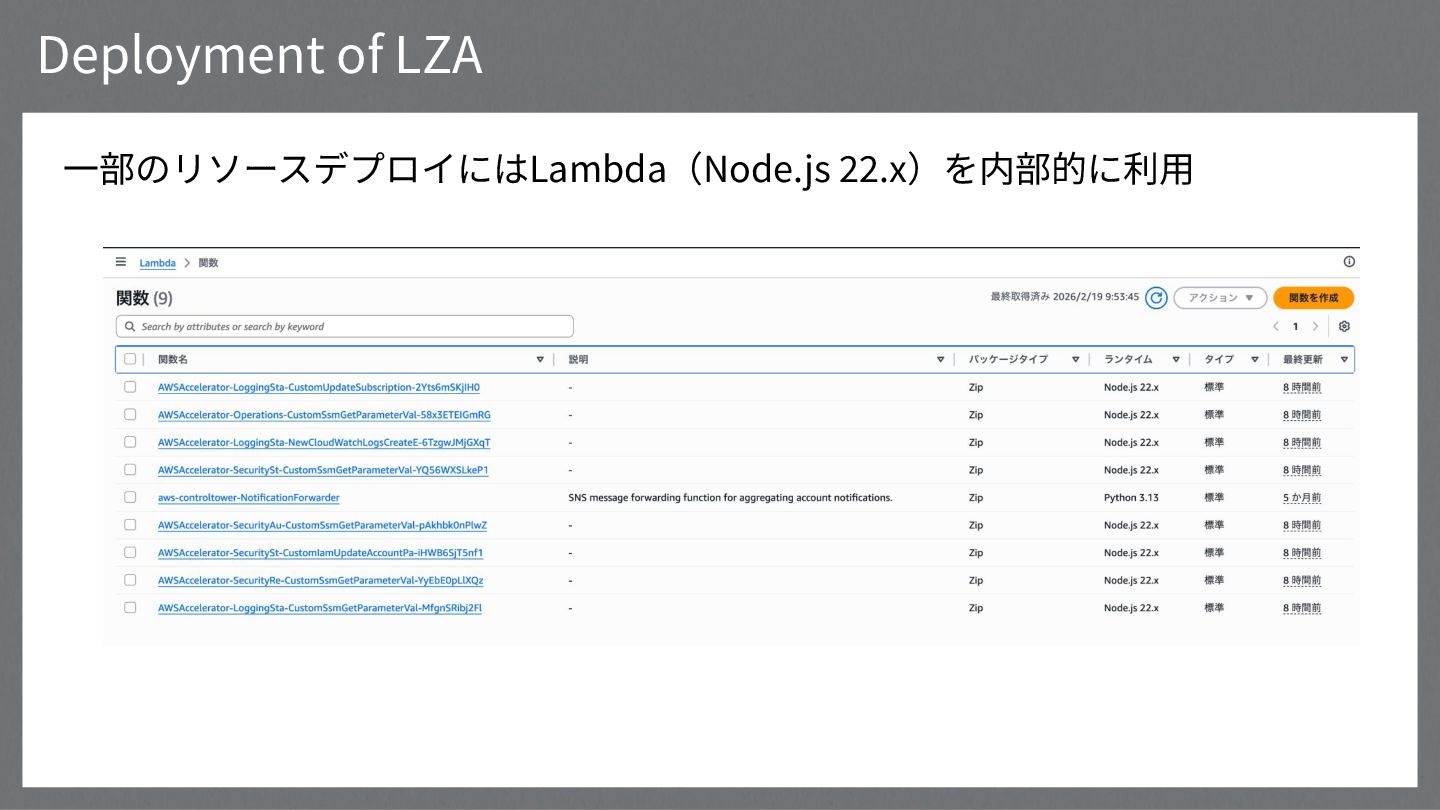Open the hamburger navigation menu
The image size is (1440, 810).
[121, 262]
